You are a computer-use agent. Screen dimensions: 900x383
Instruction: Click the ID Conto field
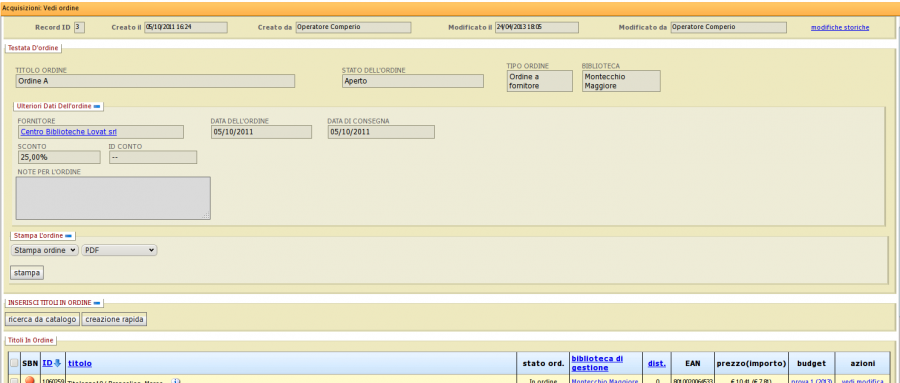153,157
